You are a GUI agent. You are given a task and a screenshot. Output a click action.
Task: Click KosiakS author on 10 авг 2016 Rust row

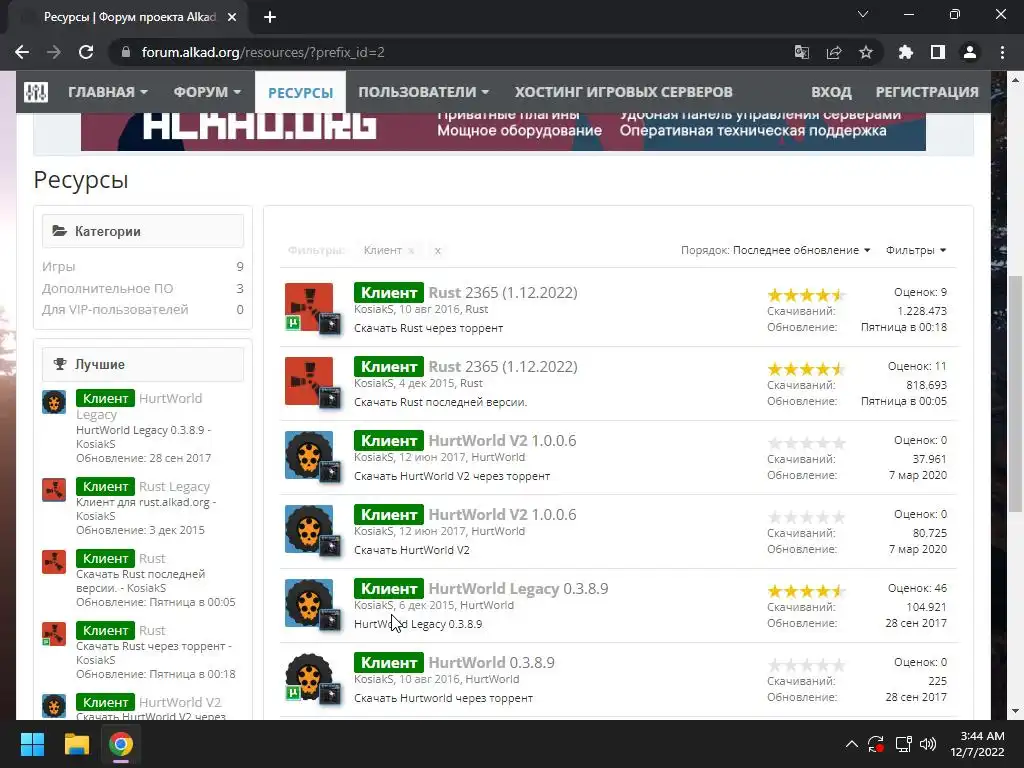(x=374, y=310)
